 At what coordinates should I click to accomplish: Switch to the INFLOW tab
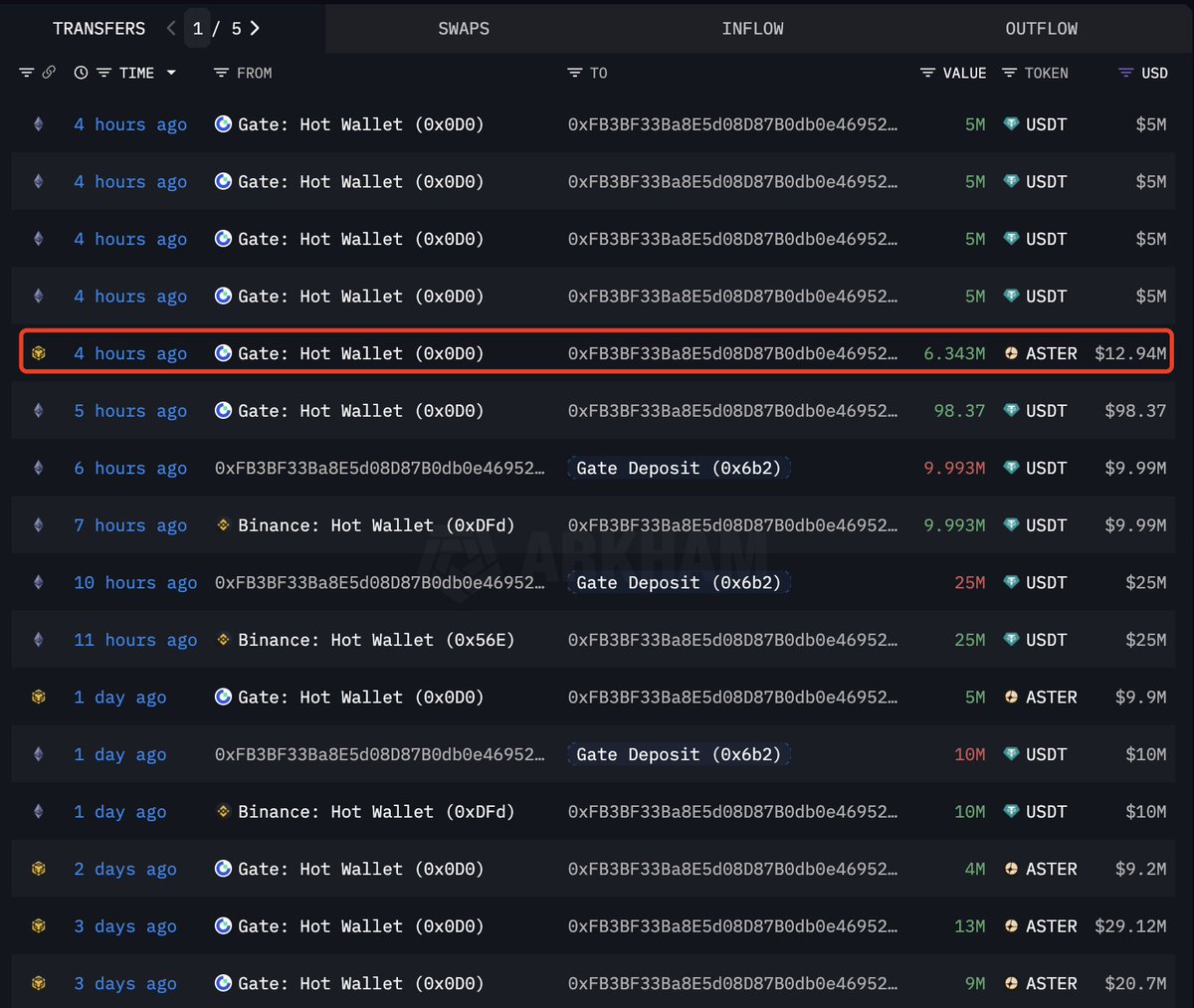point(752,29)
